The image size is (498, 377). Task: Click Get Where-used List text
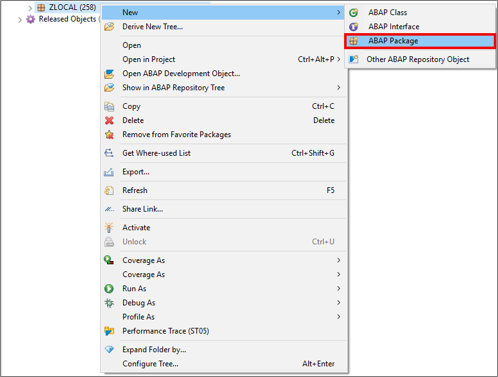[x=156, y=153]
